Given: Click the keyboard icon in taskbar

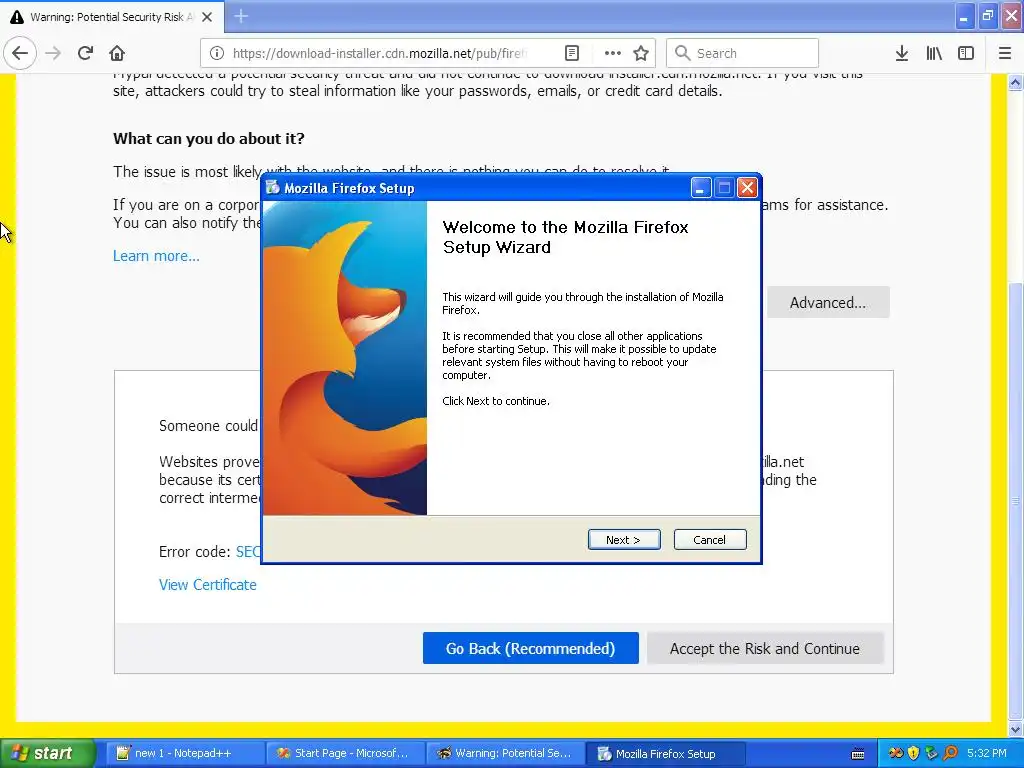Looking at the screenshot, I should click(858, 754).
